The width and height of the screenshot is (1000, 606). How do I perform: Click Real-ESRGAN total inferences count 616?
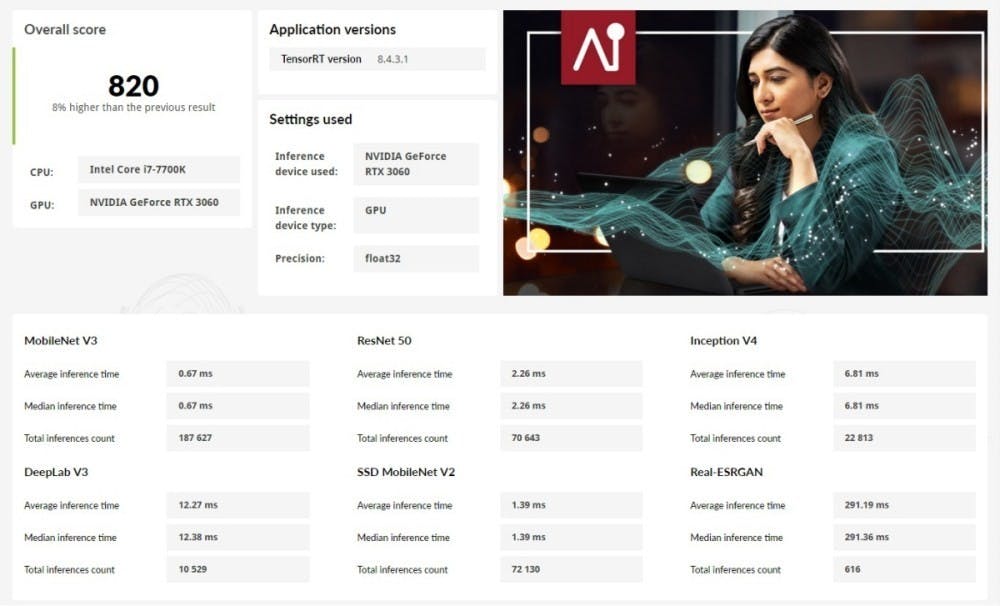point(904,570)
